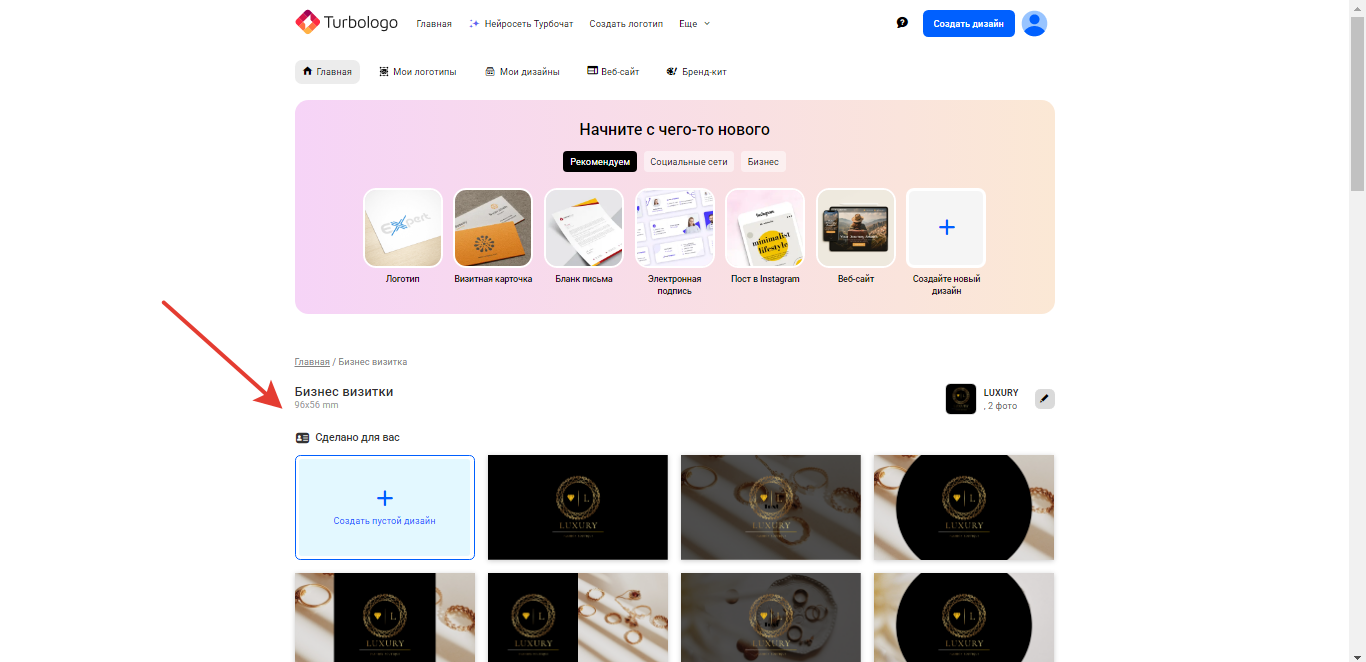Image resolution: width=1366 pixels, height=662 pixels.
Task: Open the all-black LUXURY card thumbnail
Action: 577,508
